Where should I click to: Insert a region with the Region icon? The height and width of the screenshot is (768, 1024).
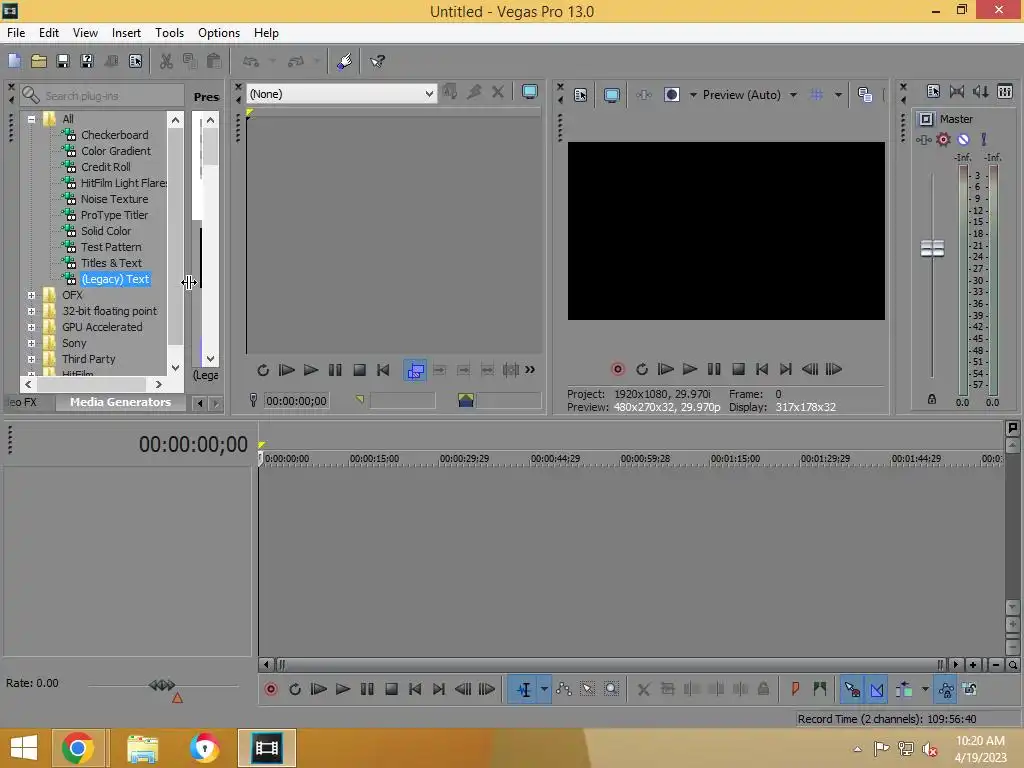(x=820, y=689)
